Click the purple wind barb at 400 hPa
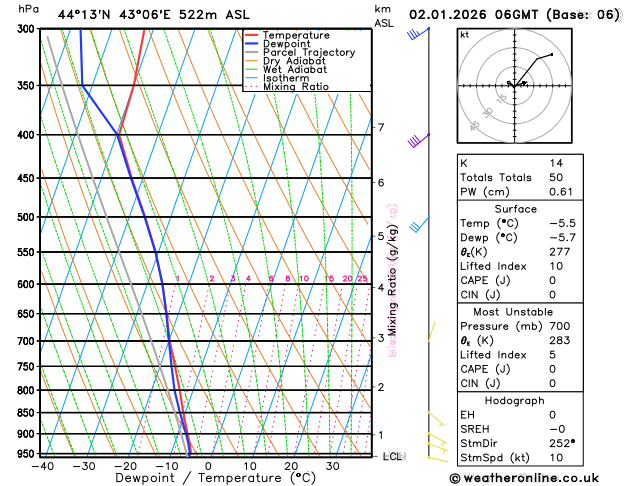The image size is (629, 486). click(x=419, y=140)
